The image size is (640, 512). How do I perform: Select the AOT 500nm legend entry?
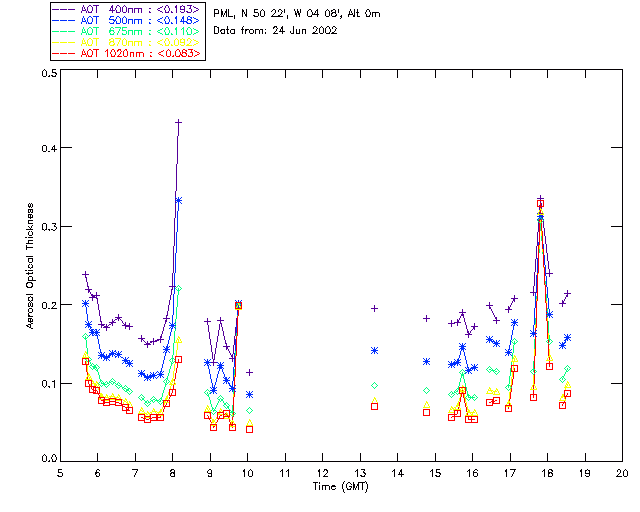coord(127,20)
